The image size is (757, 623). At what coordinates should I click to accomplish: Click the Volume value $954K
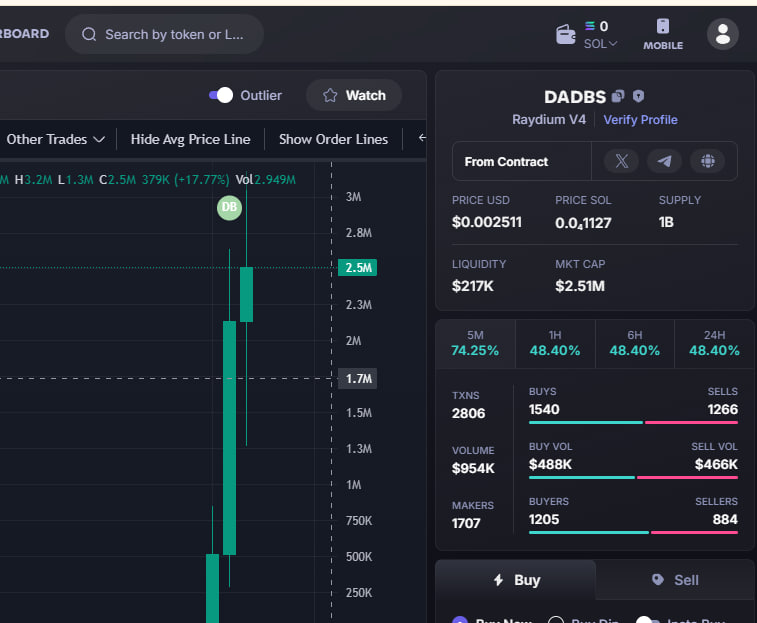click(473, 468)
